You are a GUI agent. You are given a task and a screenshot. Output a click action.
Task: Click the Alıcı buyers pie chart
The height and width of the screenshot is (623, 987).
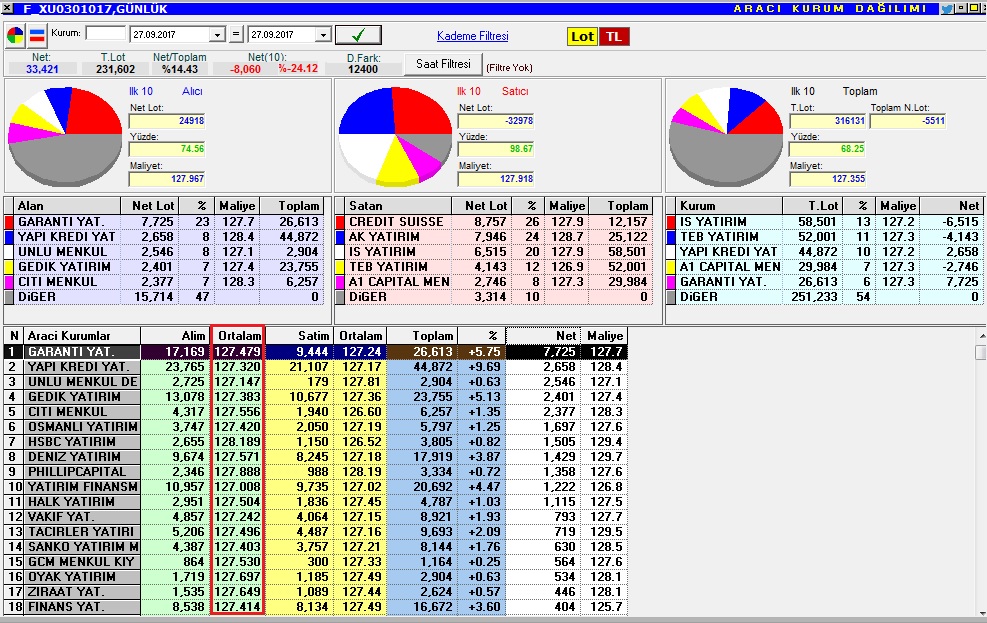pos(65,136)
